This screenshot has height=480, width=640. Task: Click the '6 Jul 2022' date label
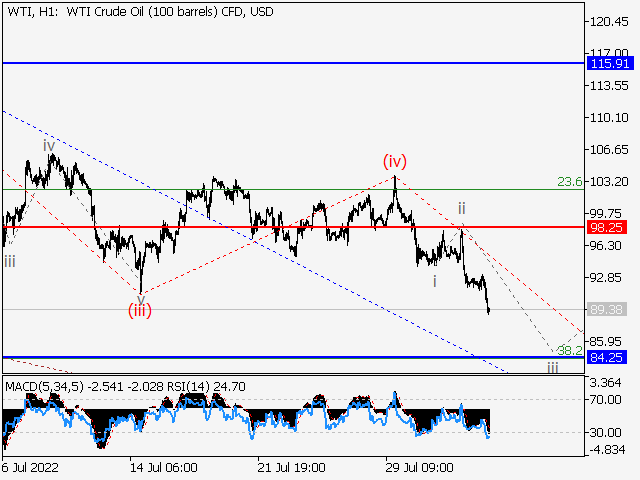click(30, 467)
